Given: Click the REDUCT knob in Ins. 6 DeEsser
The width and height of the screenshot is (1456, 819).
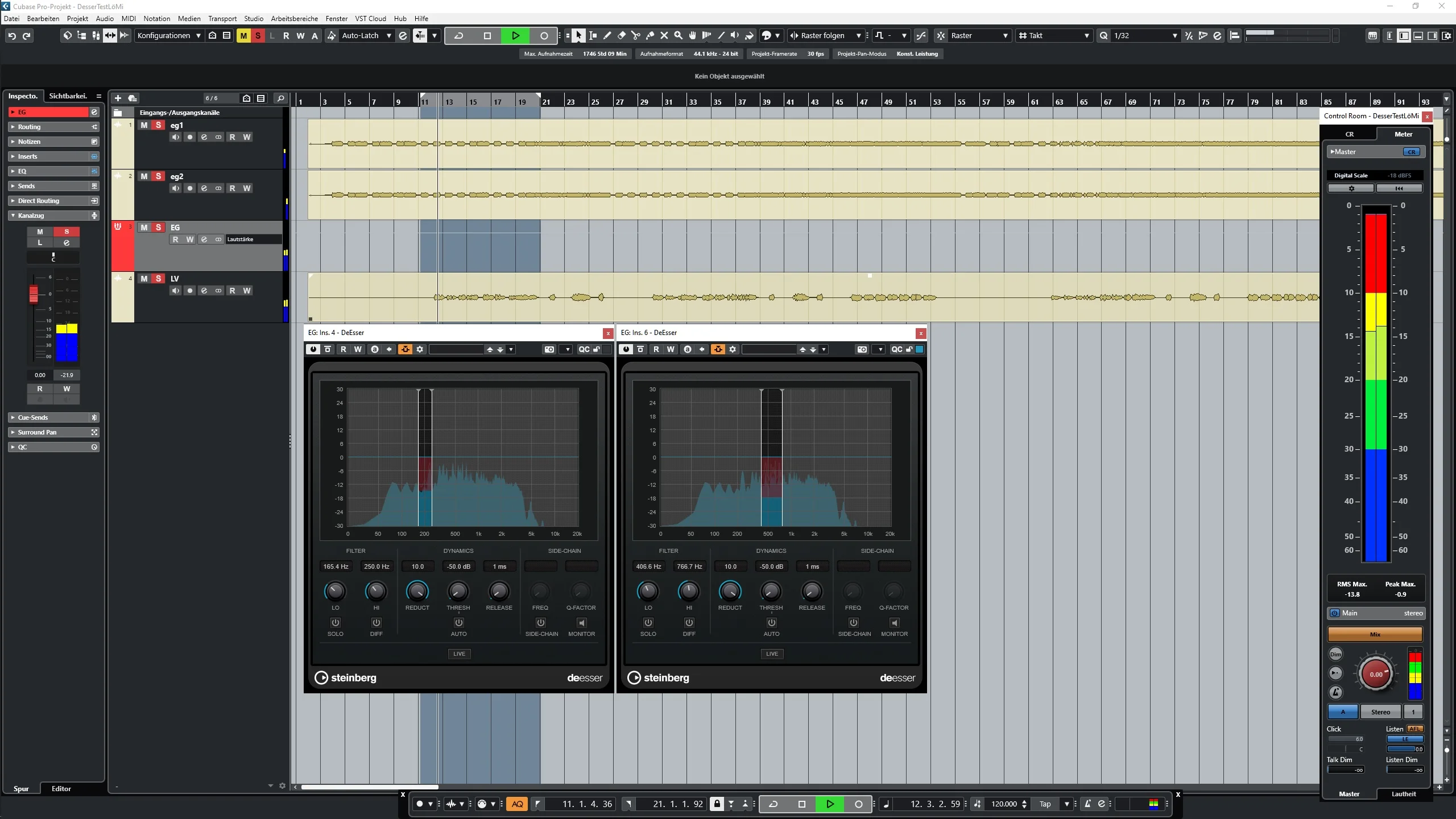Looking at the screenshot, I should tap(730, 591).
